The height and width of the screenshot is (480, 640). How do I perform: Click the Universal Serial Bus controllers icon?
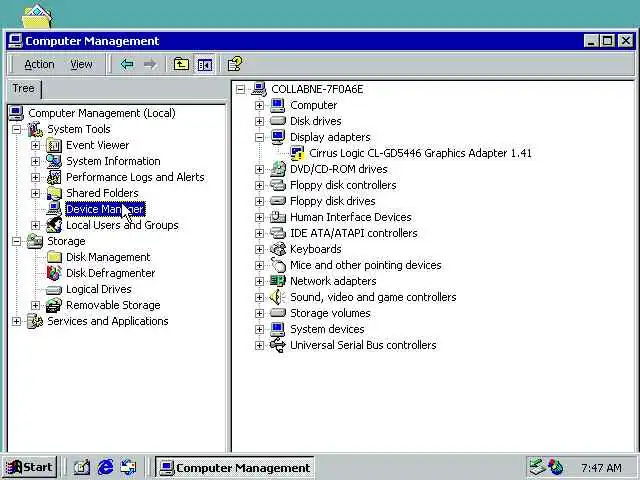[278, 345]
